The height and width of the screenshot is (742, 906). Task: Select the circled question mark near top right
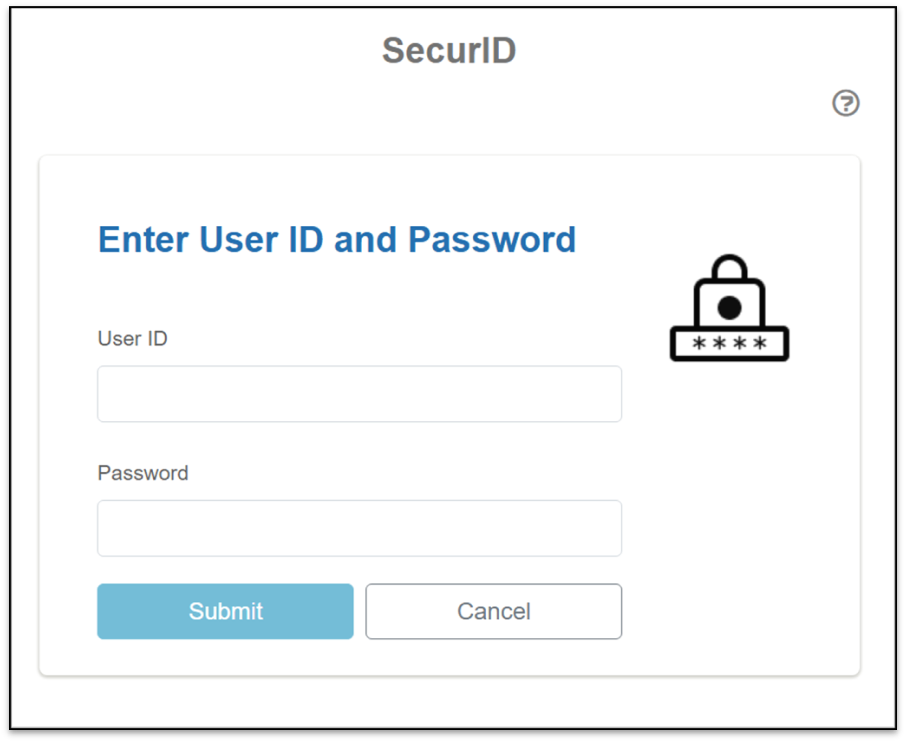846,103
